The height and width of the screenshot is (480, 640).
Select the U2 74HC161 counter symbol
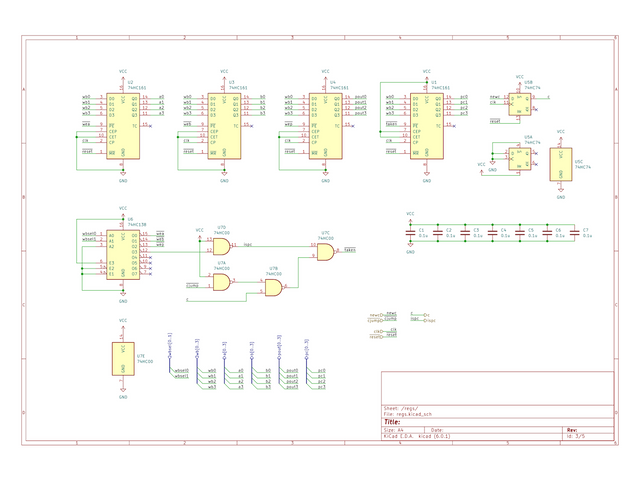123,126
